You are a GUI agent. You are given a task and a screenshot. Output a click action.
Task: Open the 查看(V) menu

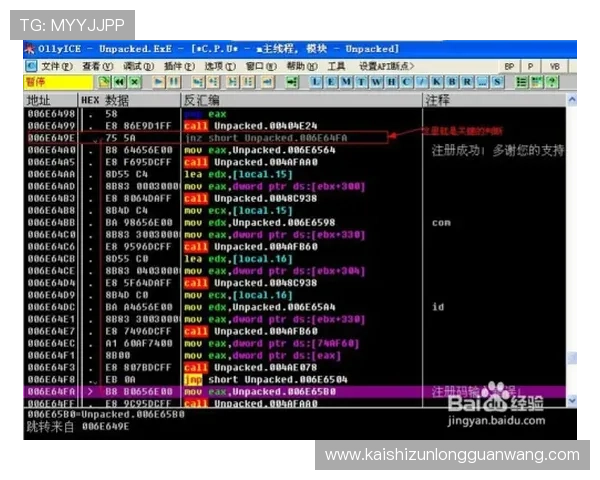pos(98,66)
